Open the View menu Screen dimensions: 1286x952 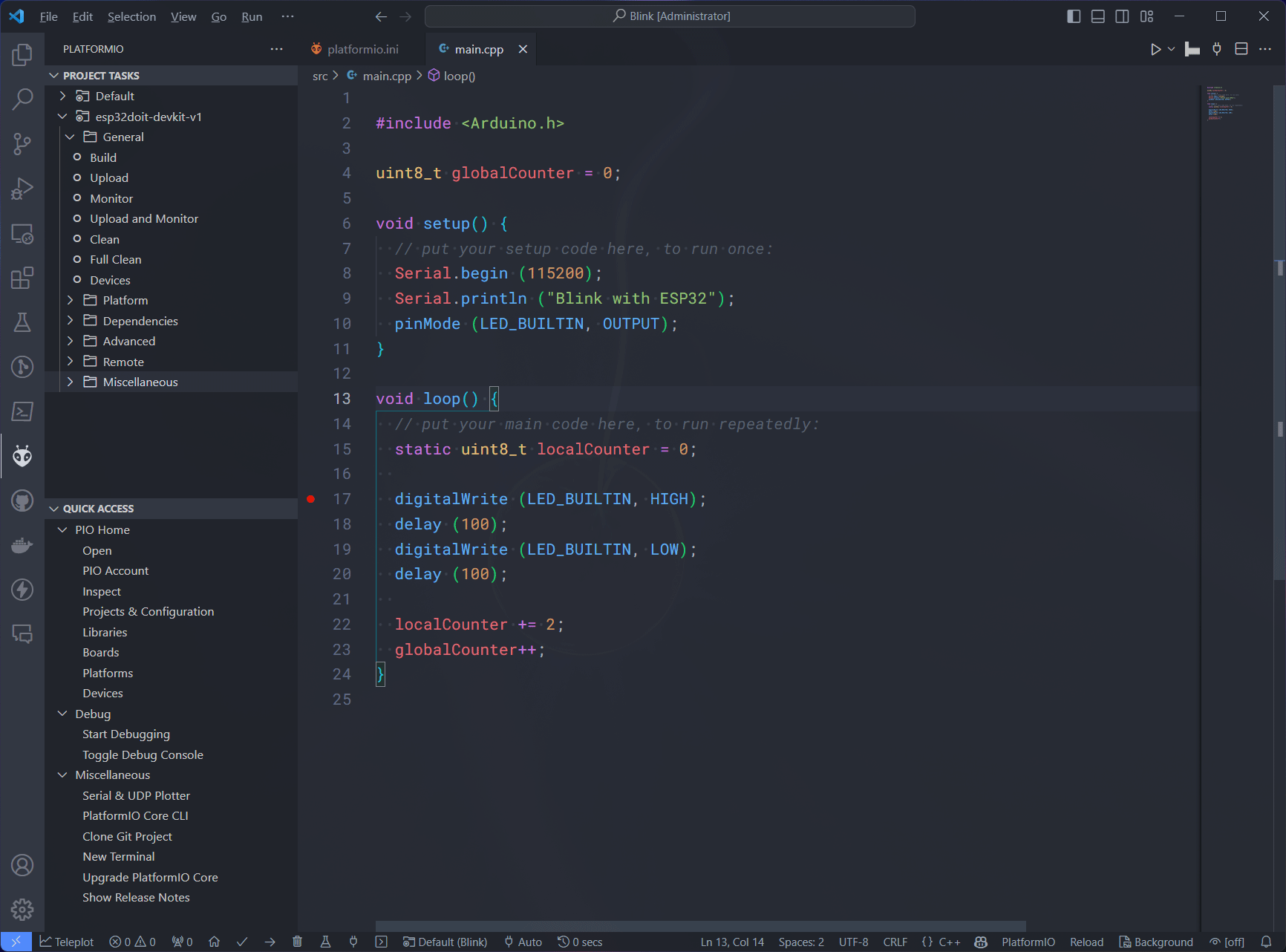[183, 16]
